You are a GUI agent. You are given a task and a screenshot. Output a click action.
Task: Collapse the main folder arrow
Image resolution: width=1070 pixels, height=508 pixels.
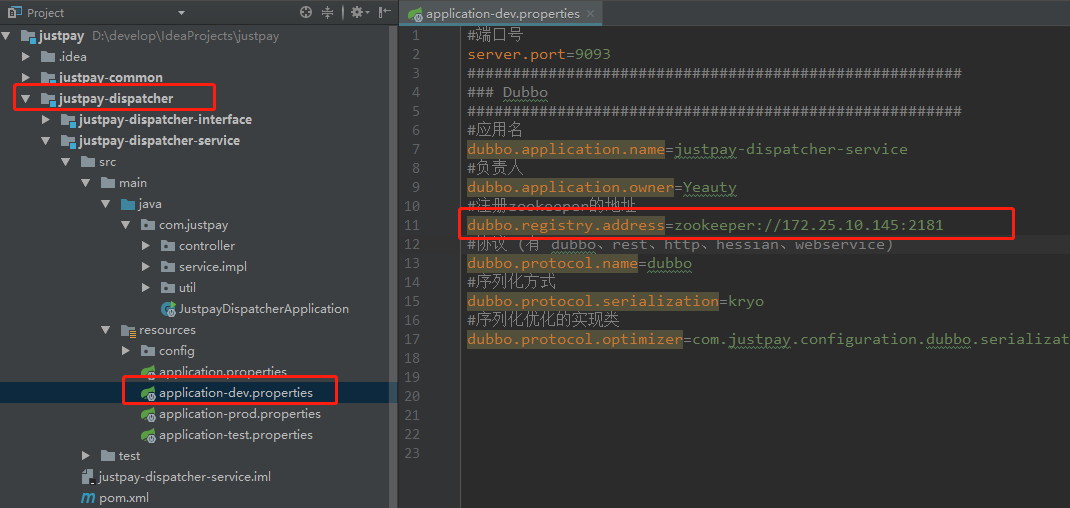click(x=86, y=183)
